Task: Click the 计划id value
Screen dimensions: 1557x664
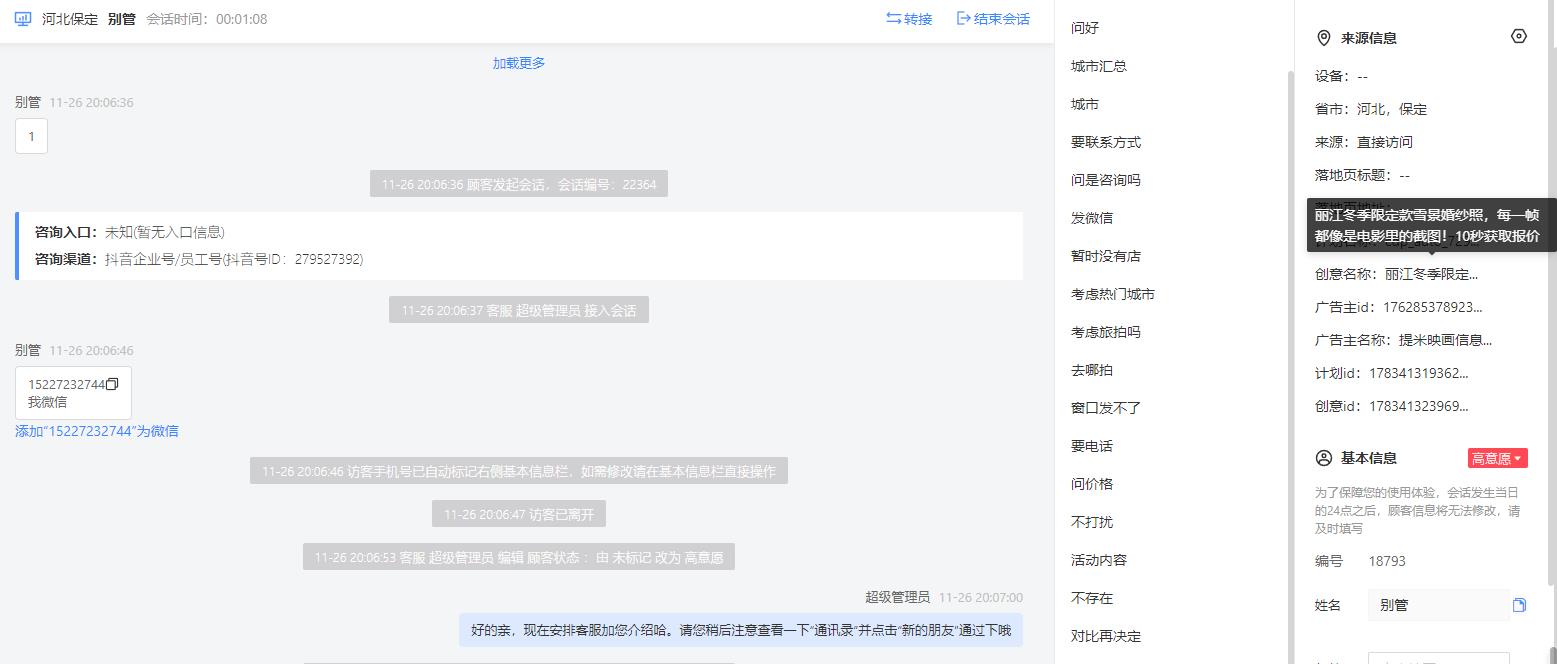Action: [x=1418, y=373]
